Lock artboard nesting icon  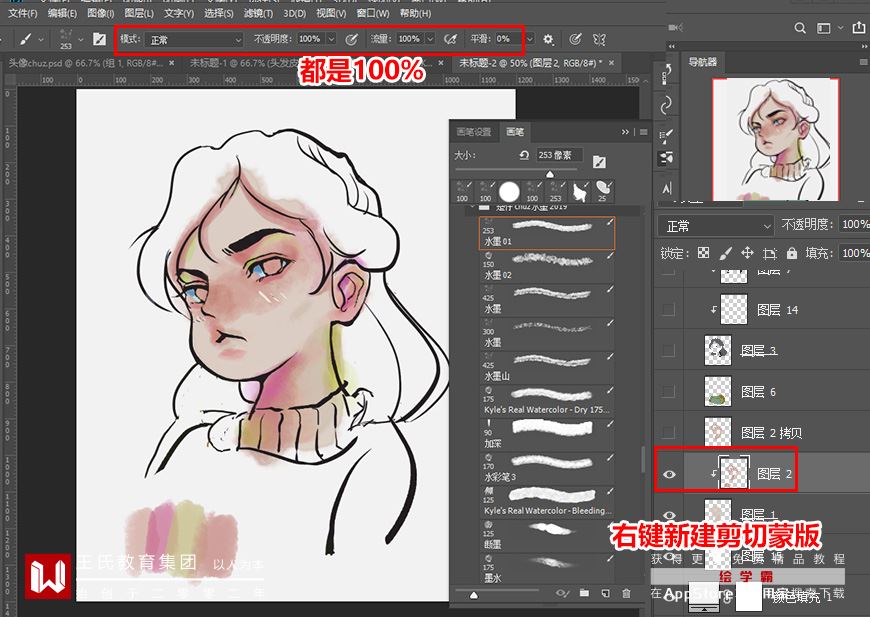(x=769, y=254)
